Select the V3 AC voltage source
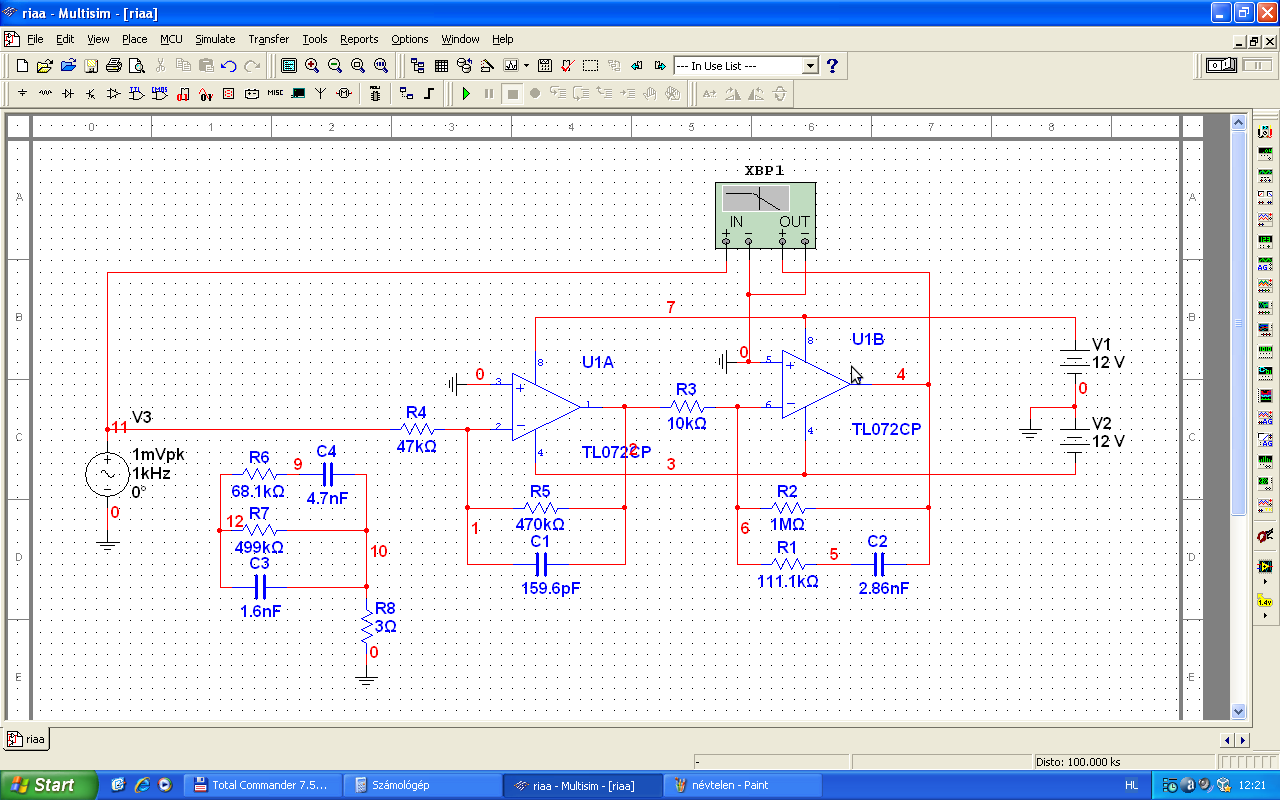This screenshot has width=1280, height=800. [x=107, y=474]
